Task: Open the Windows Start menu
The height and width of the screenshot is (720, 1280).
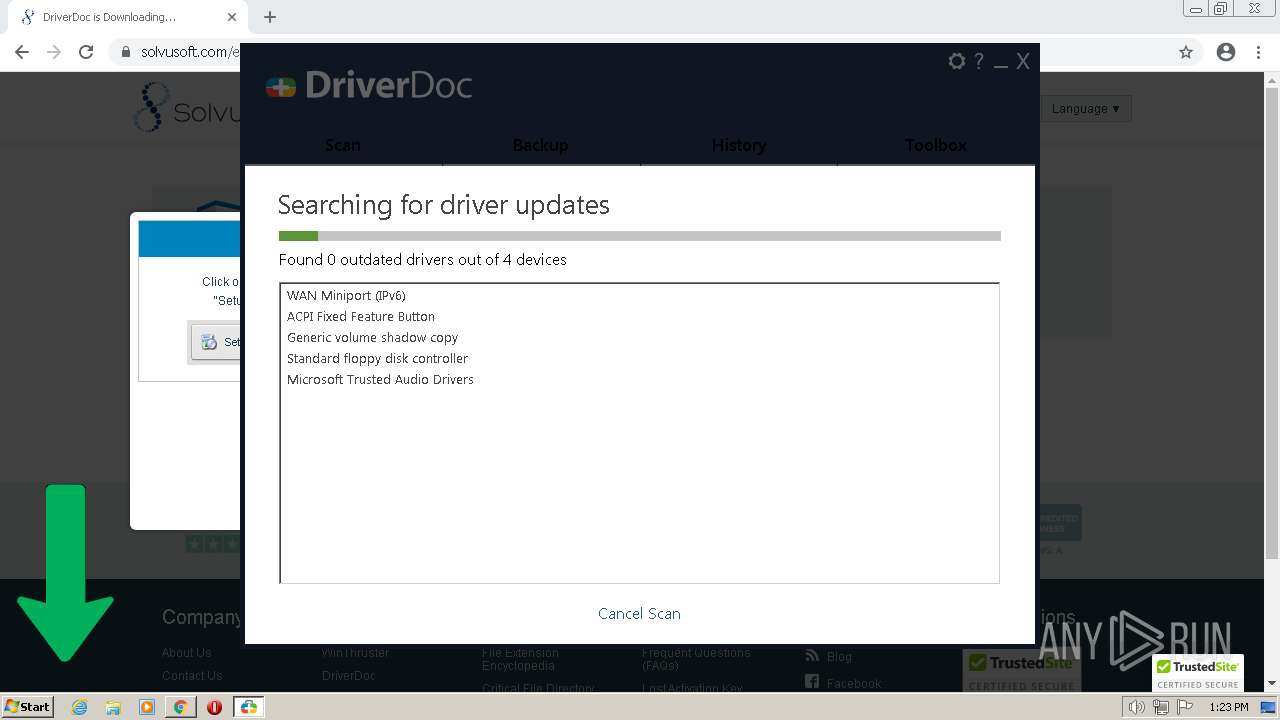Action: point(28,706)
